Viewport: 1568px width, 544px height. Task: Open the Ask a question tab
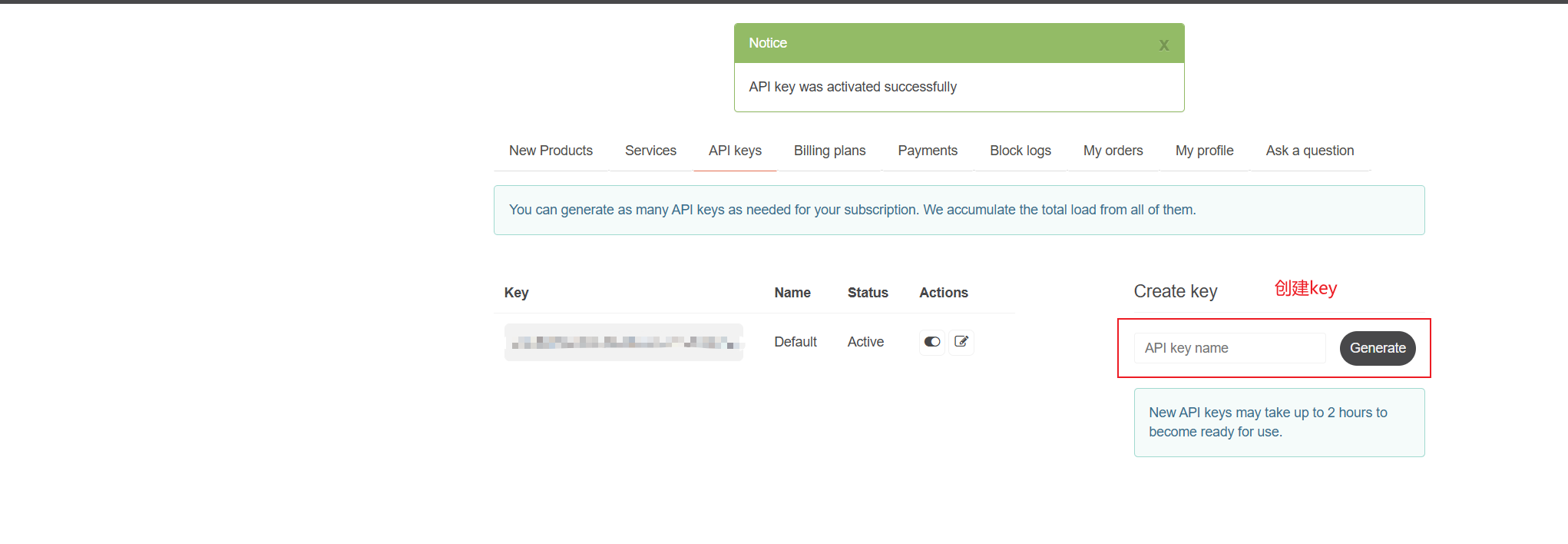click(1310, 151)
